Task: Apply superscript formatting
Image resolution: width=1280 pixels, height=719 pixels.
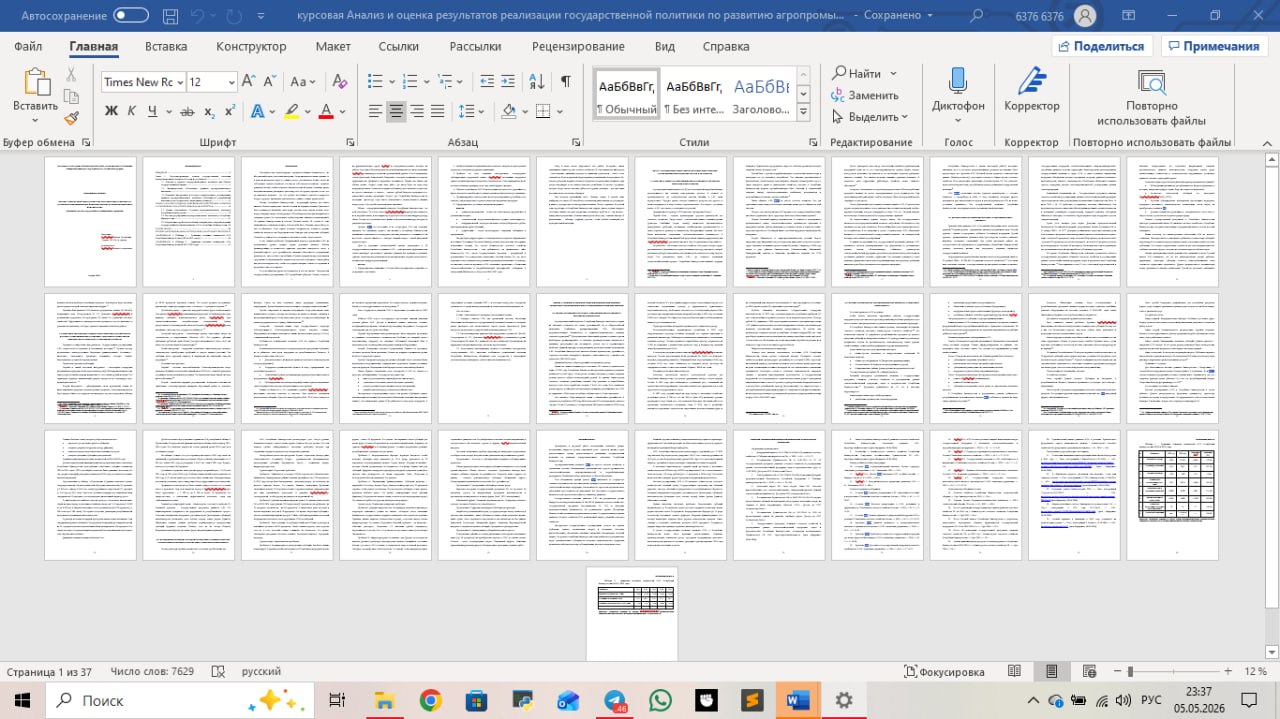Action: (230, 111)
